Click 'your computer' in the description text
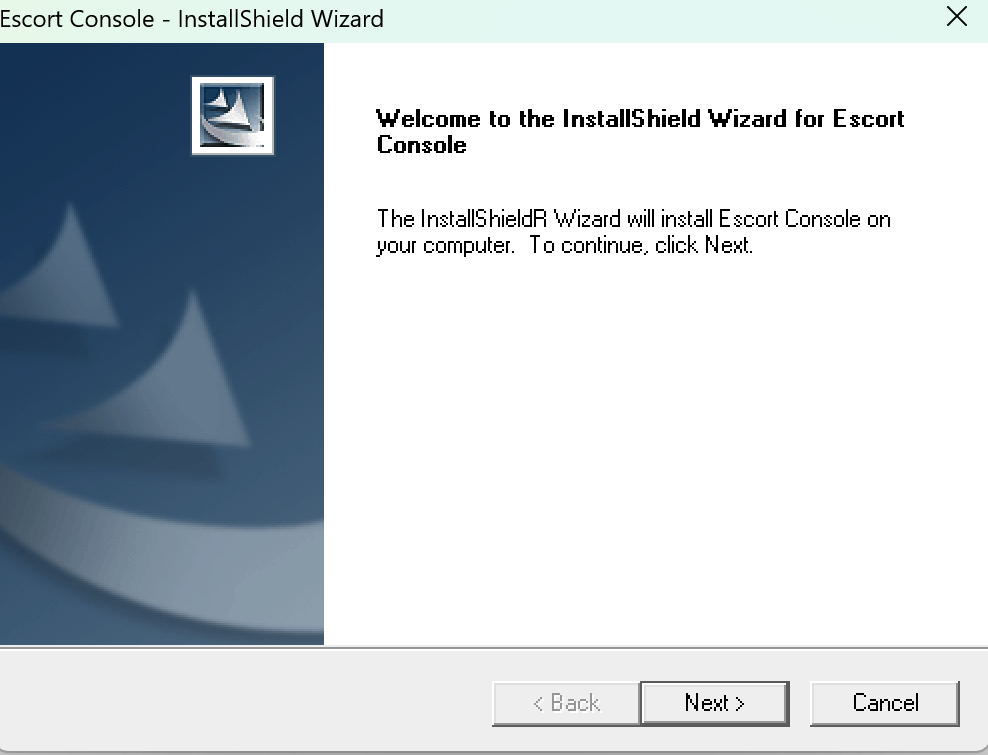The image size is (988, 755). pyautogui.click(x=445, y=245)
